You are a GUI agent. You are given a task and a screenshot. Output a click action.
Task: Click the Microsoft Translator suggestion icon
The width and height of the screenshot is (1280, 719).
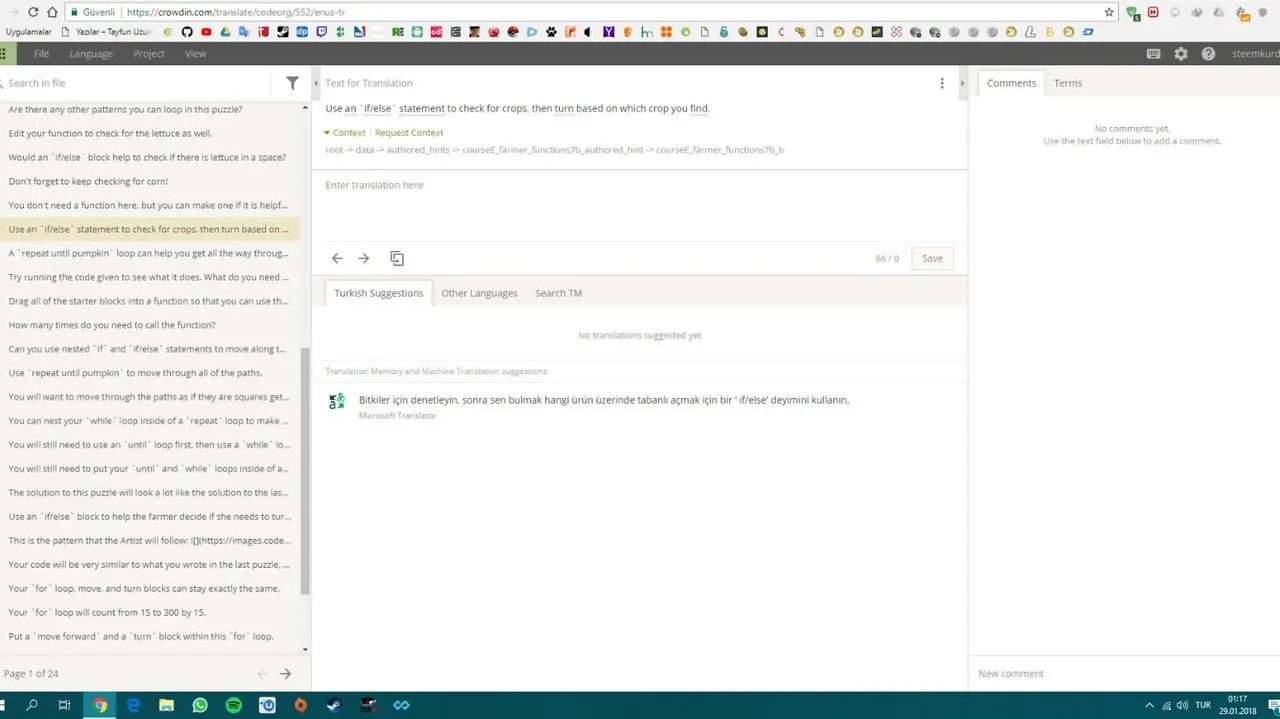coord(337,401)
